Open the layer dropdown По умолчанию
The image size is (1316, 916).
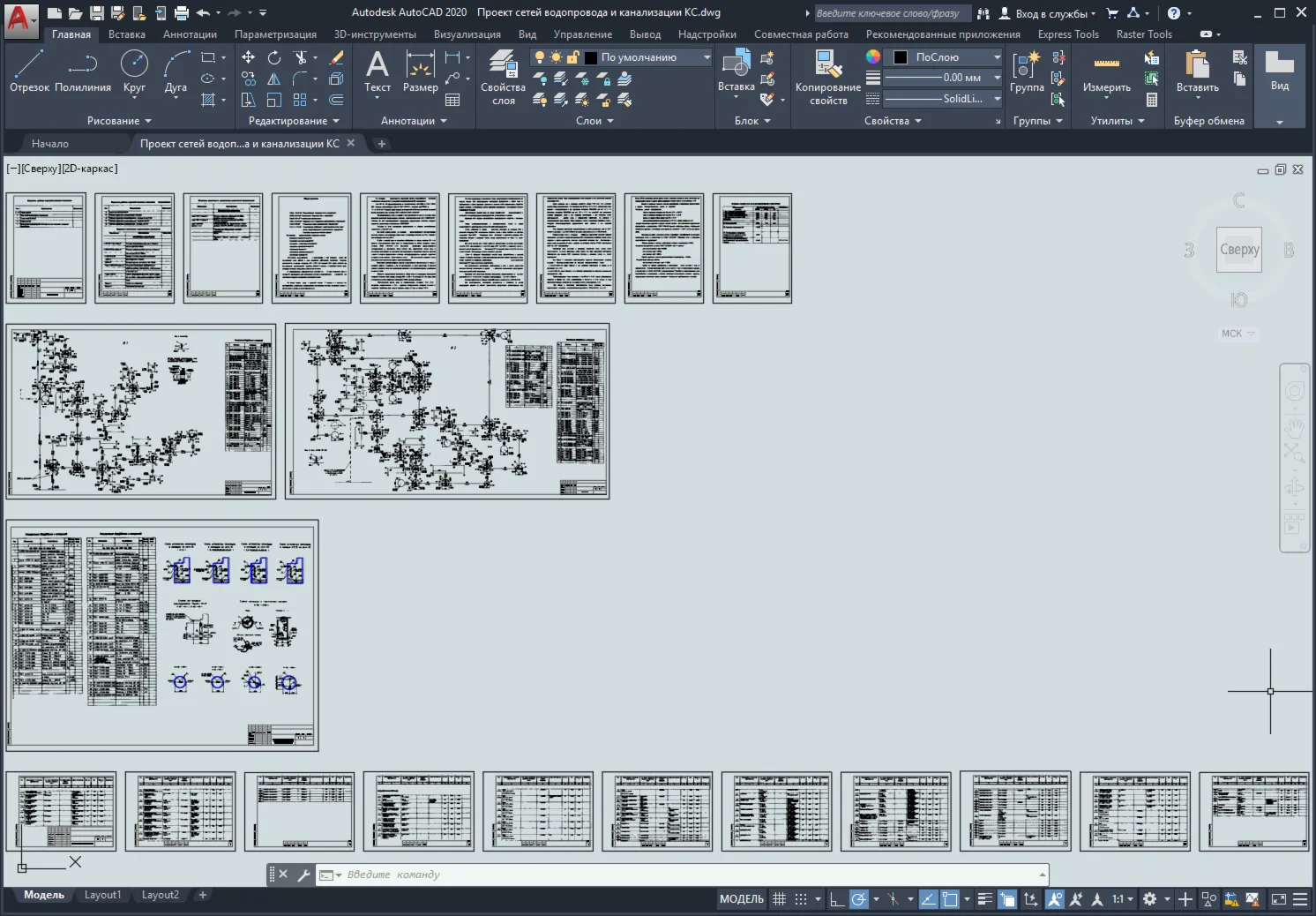[621, 56]
